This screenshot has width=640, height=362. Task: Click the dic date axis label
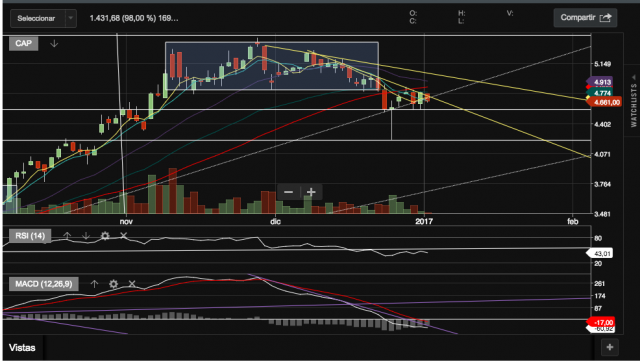coord(276,222)
